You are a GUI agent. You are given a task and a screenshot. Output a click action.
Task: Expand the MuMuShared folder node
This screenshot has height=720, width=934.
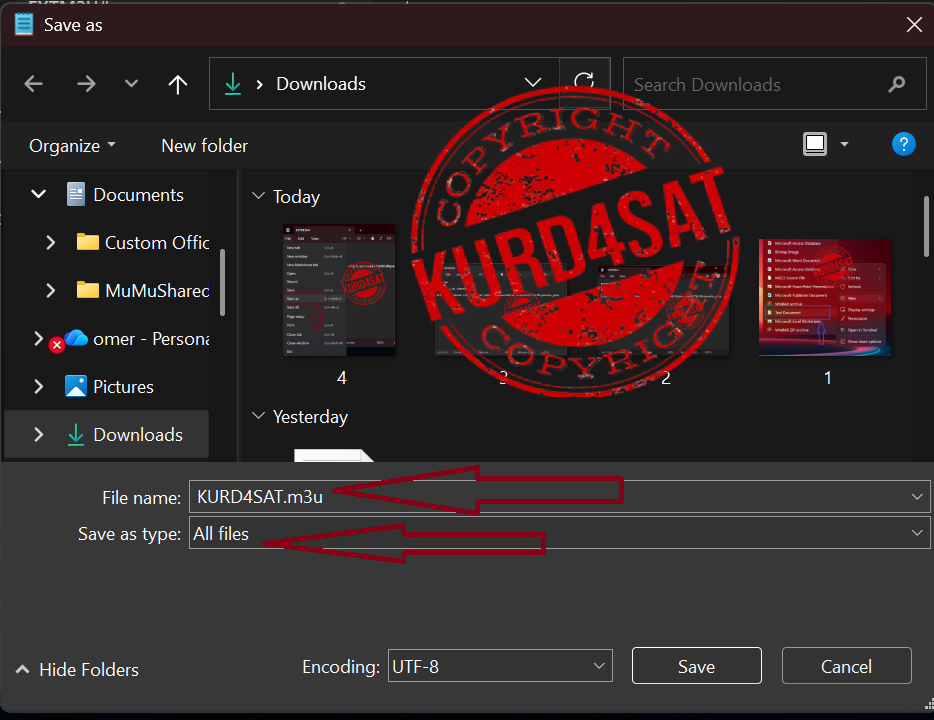[51, 290]
